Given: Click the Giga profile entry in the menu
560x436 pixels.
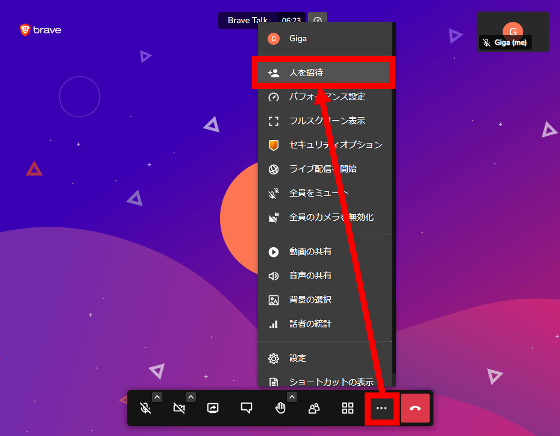Looking at the screenshot, I should point(325,39).
